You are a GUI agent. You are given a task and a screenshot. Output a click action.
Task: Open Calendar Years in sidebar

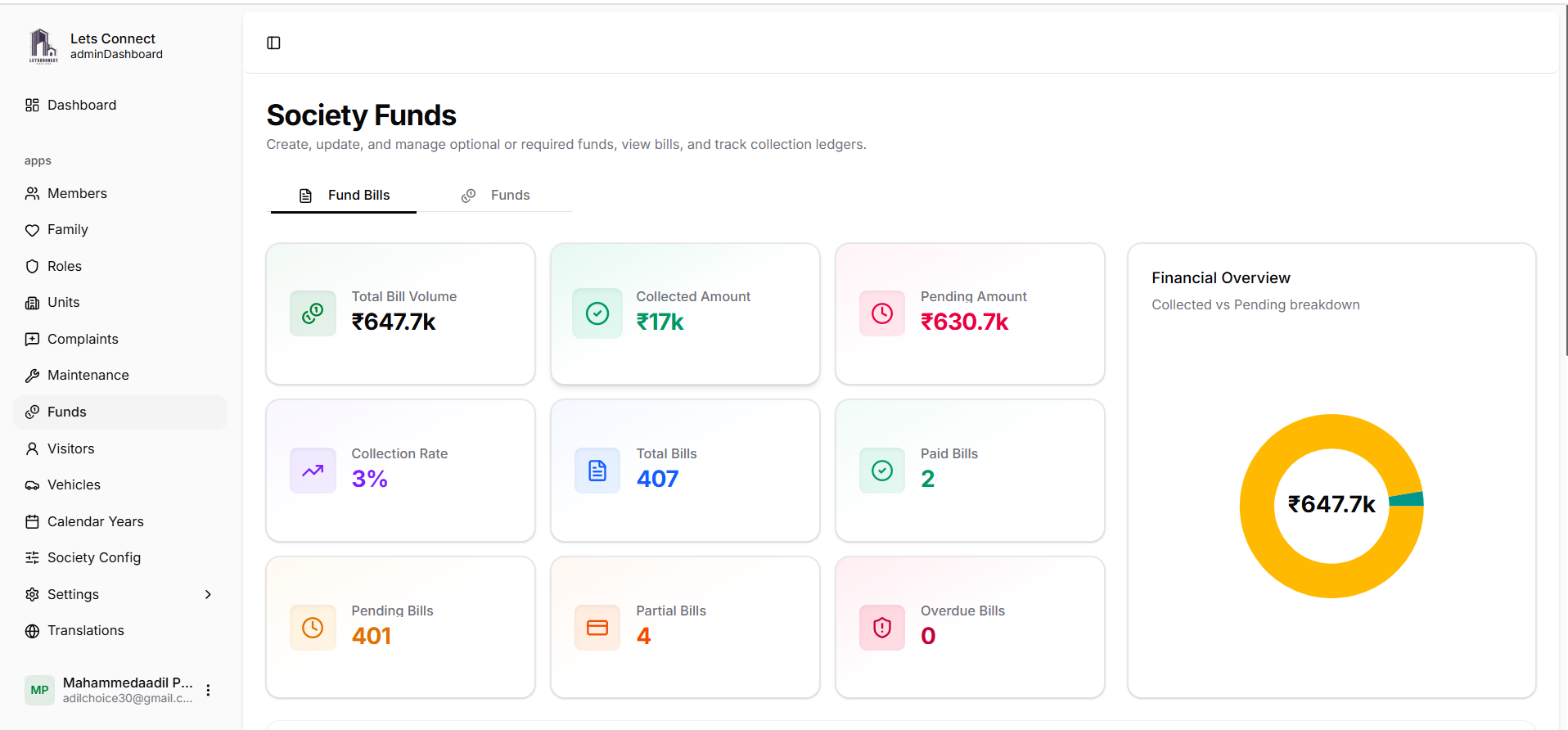pos(120,521)
